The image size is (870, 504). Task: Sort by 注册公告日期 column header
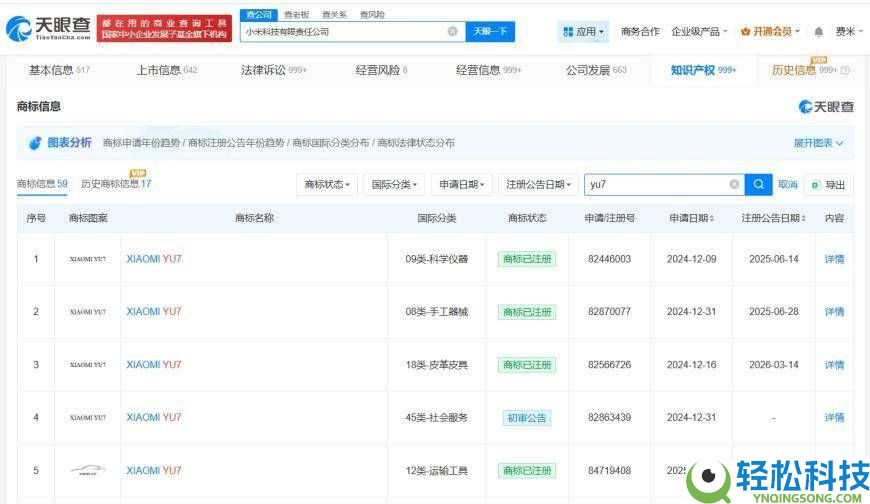[x=773, y=218]
